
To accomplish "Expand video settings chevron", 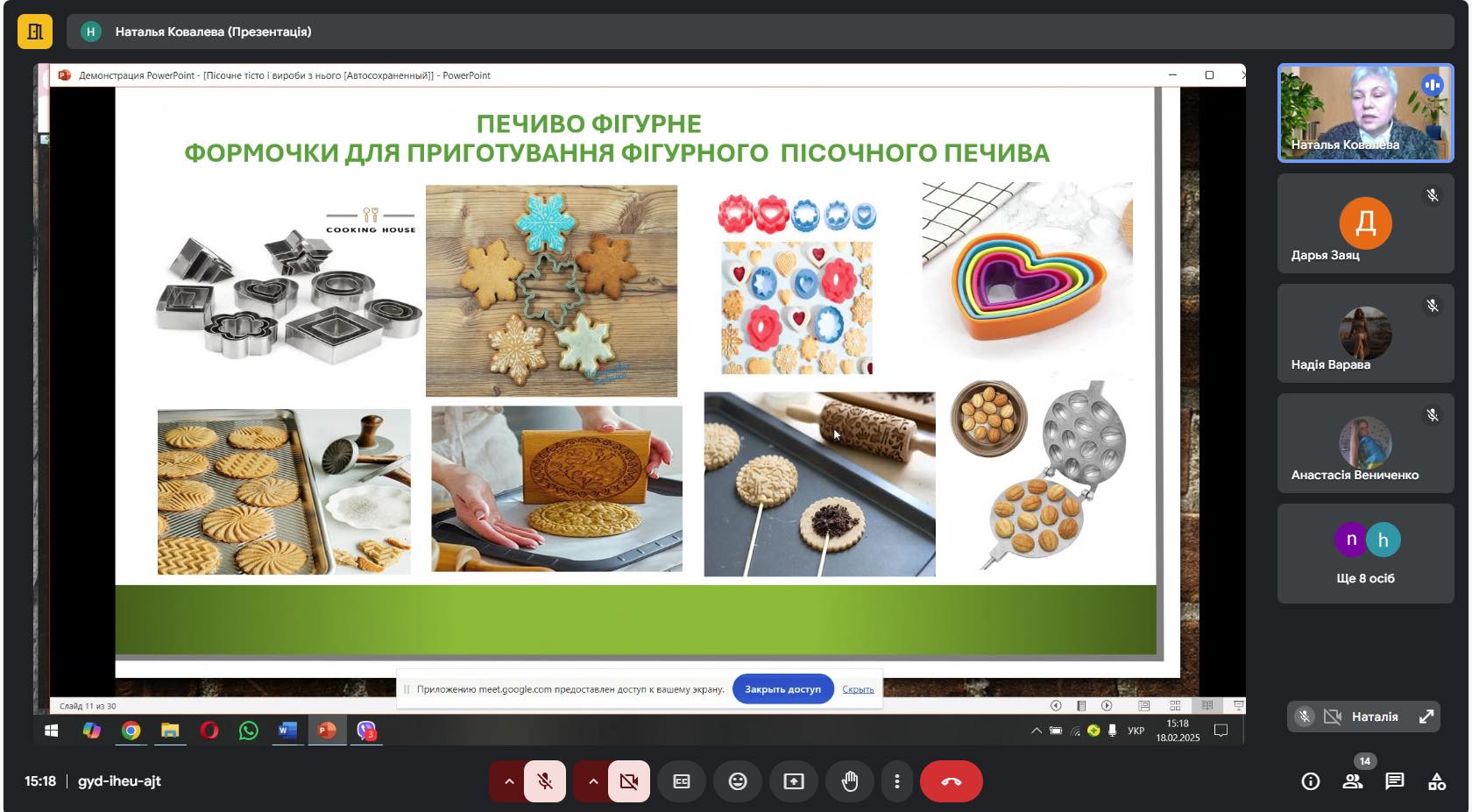I will coord(593,781).
